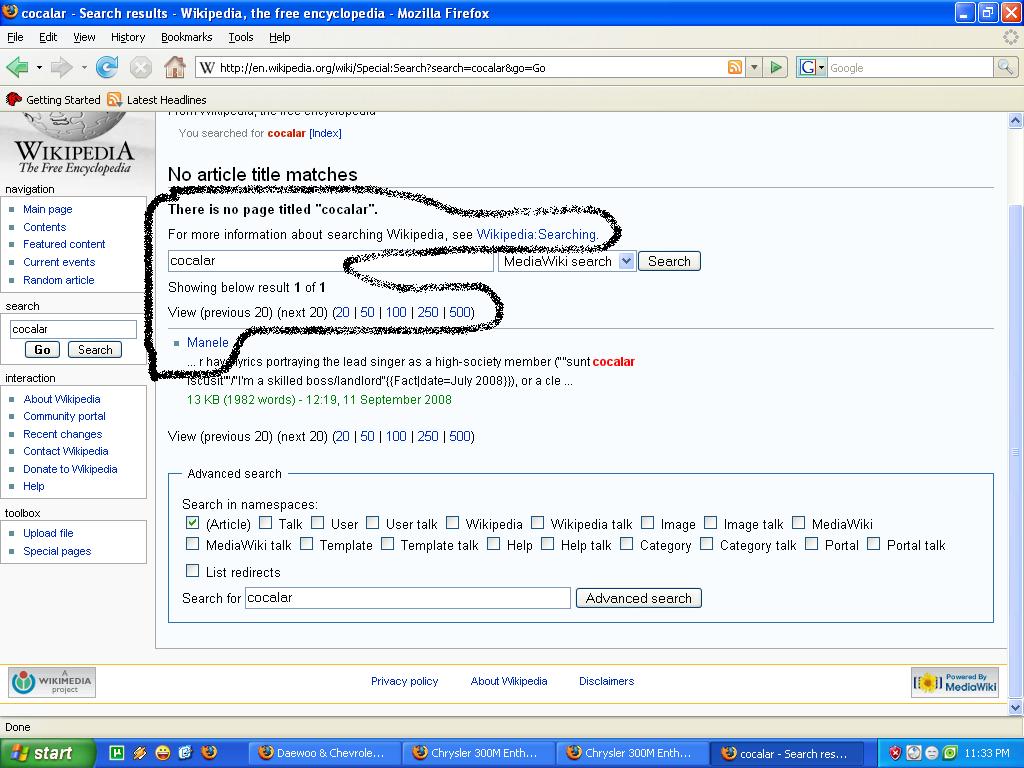Viewport: 1024px width, 768px height.
Task: Check the Image namespace checkbox
Action: pyautogui.click(x=647, y=522)
